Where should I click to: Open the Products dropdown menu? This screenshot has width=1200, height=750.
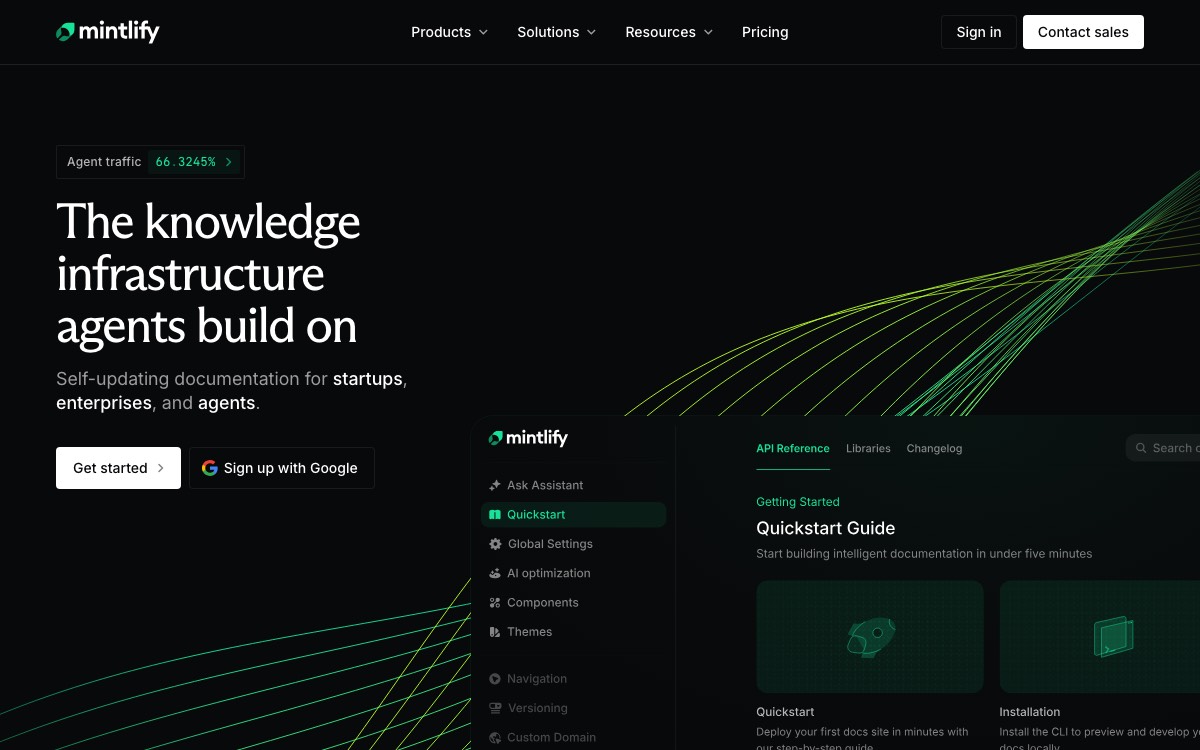[x=450, y=32]
